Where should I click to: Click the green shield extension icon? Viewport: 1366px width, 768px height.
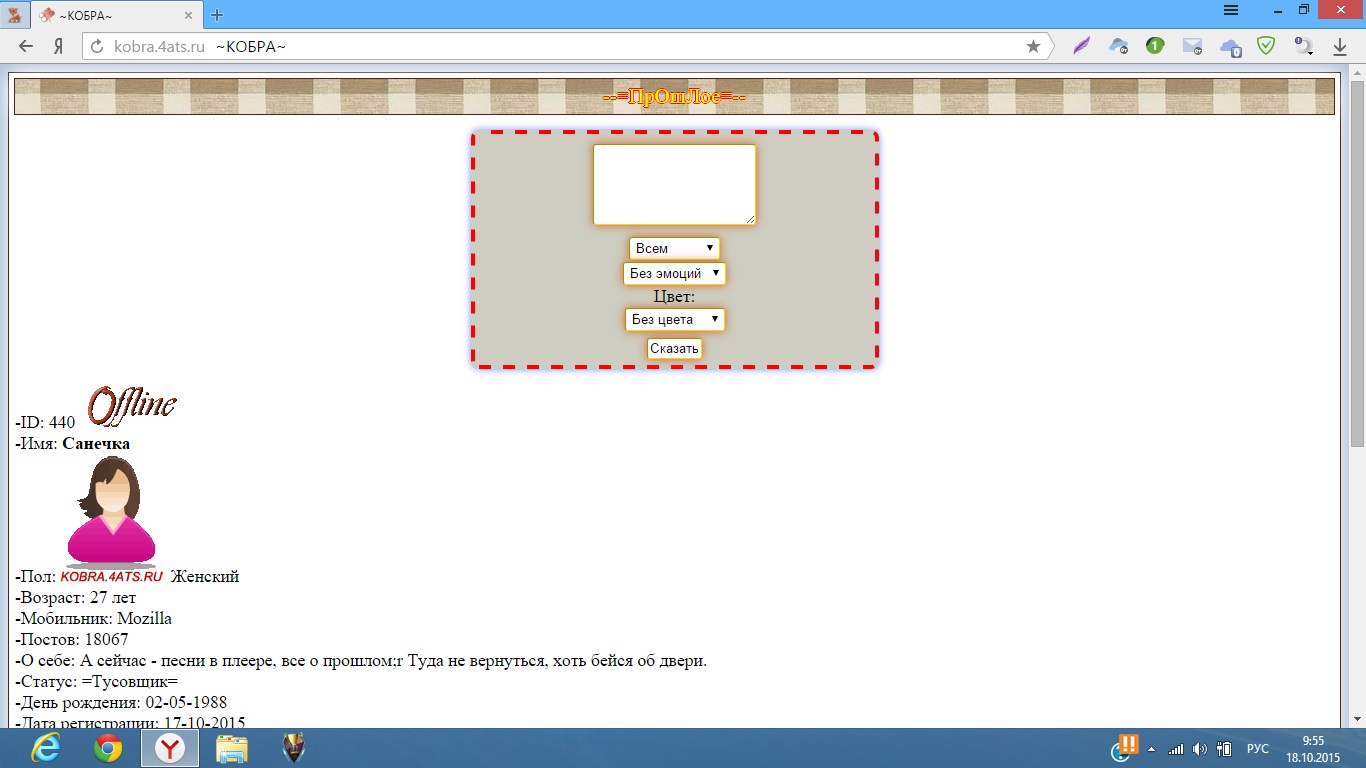point(1266,46)
